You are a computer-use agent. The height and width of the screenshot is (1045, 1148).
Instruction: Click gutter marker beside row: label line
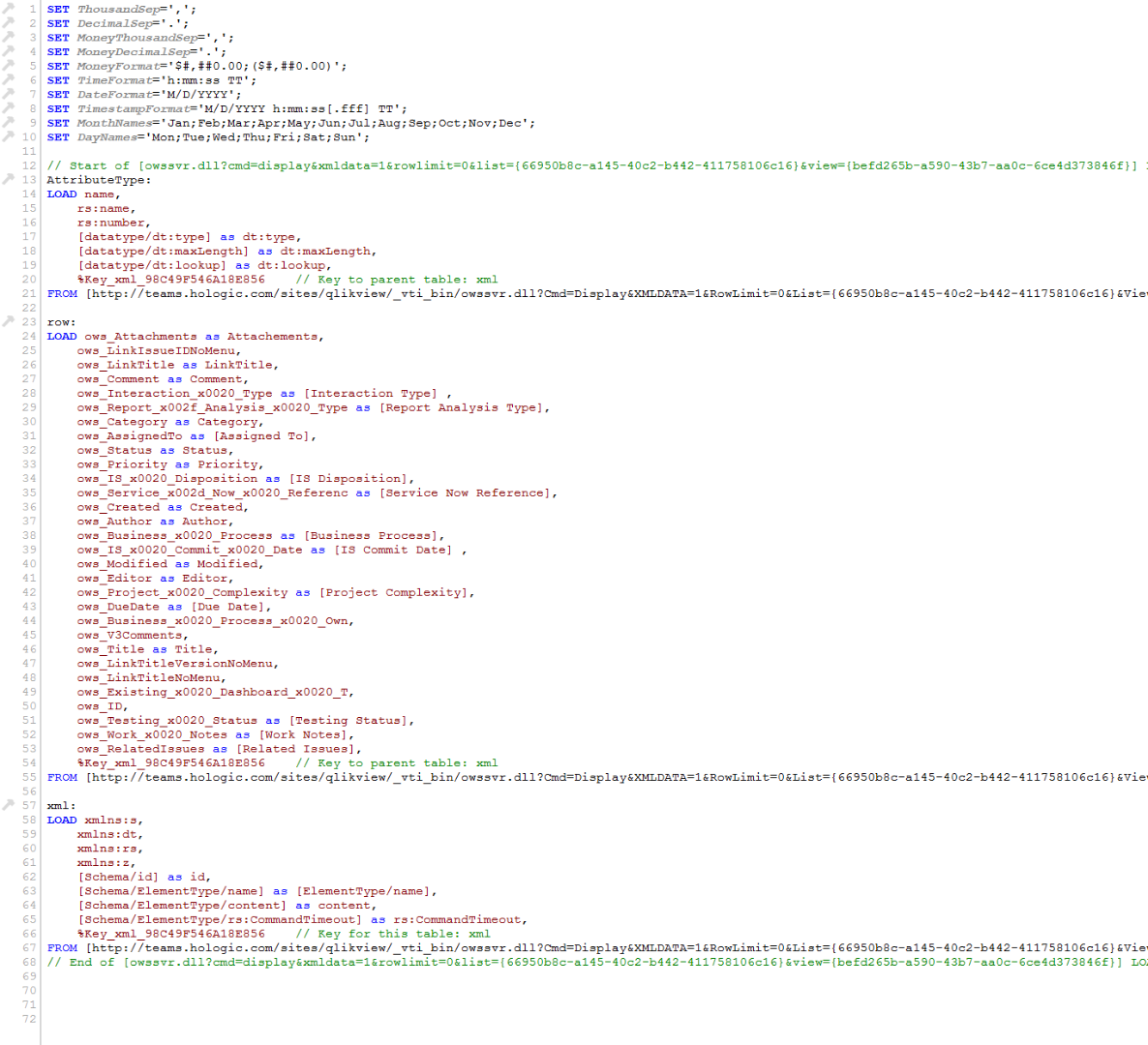click(8, 321)
